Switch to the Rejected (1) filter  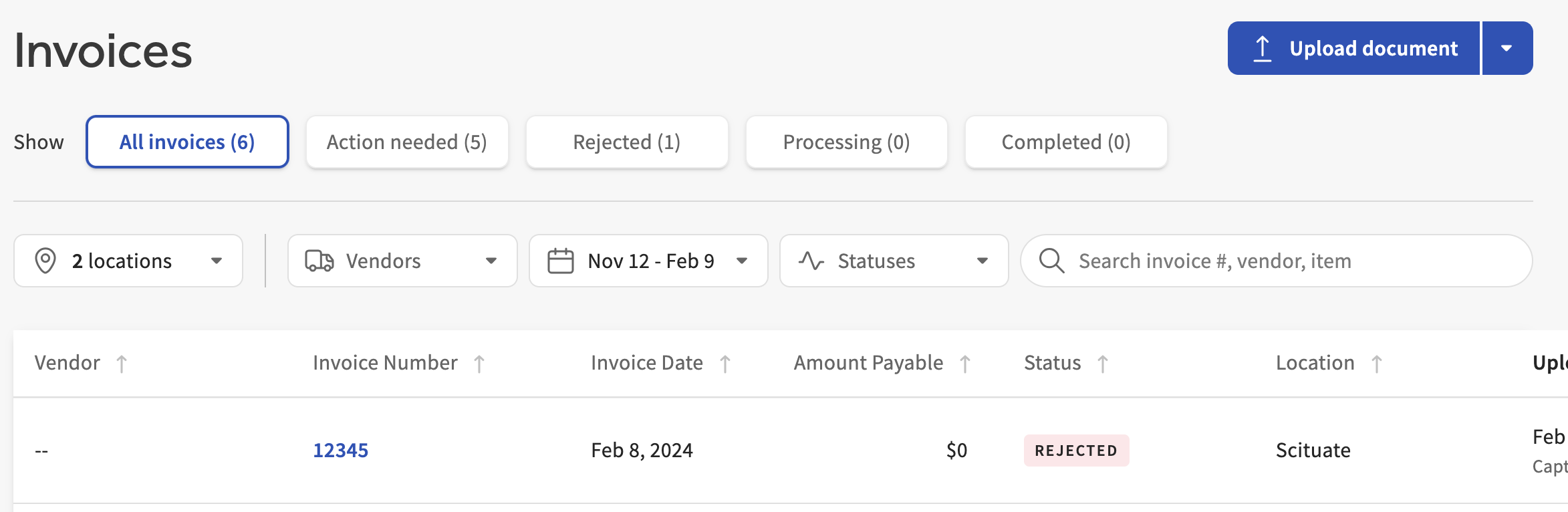click(x=626, y=142)
